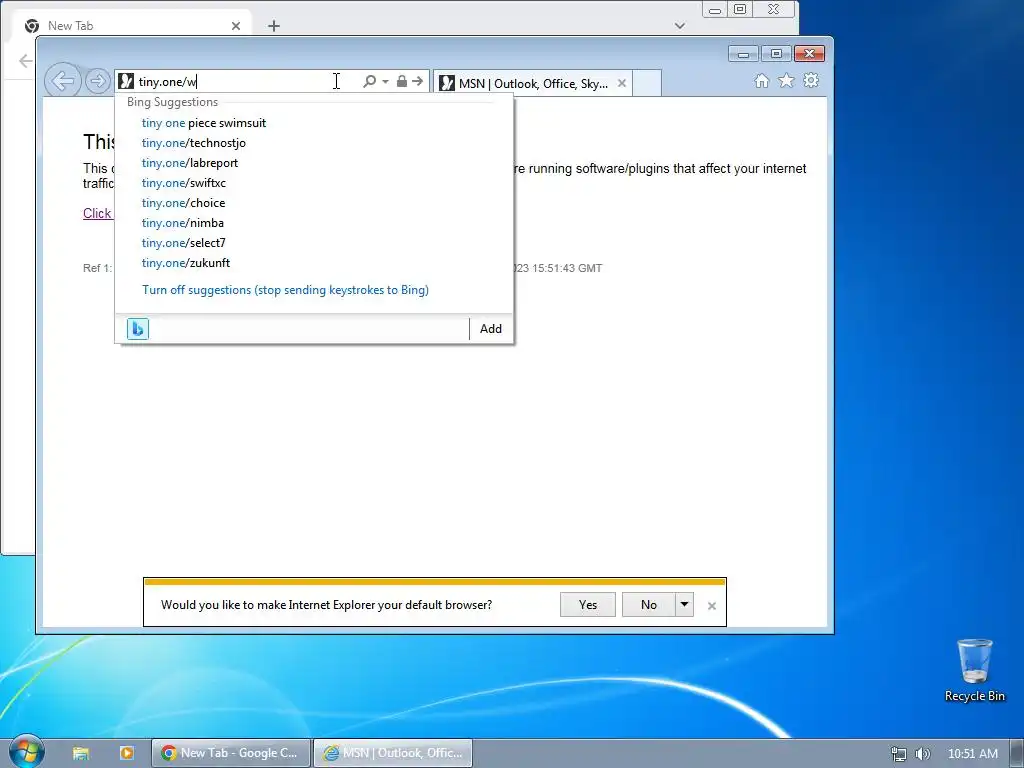Image resolution: width=1024 pixels, height=768 pixels.
Task: Click the Bing search provider icon
Action: click(x=138, y=328)
